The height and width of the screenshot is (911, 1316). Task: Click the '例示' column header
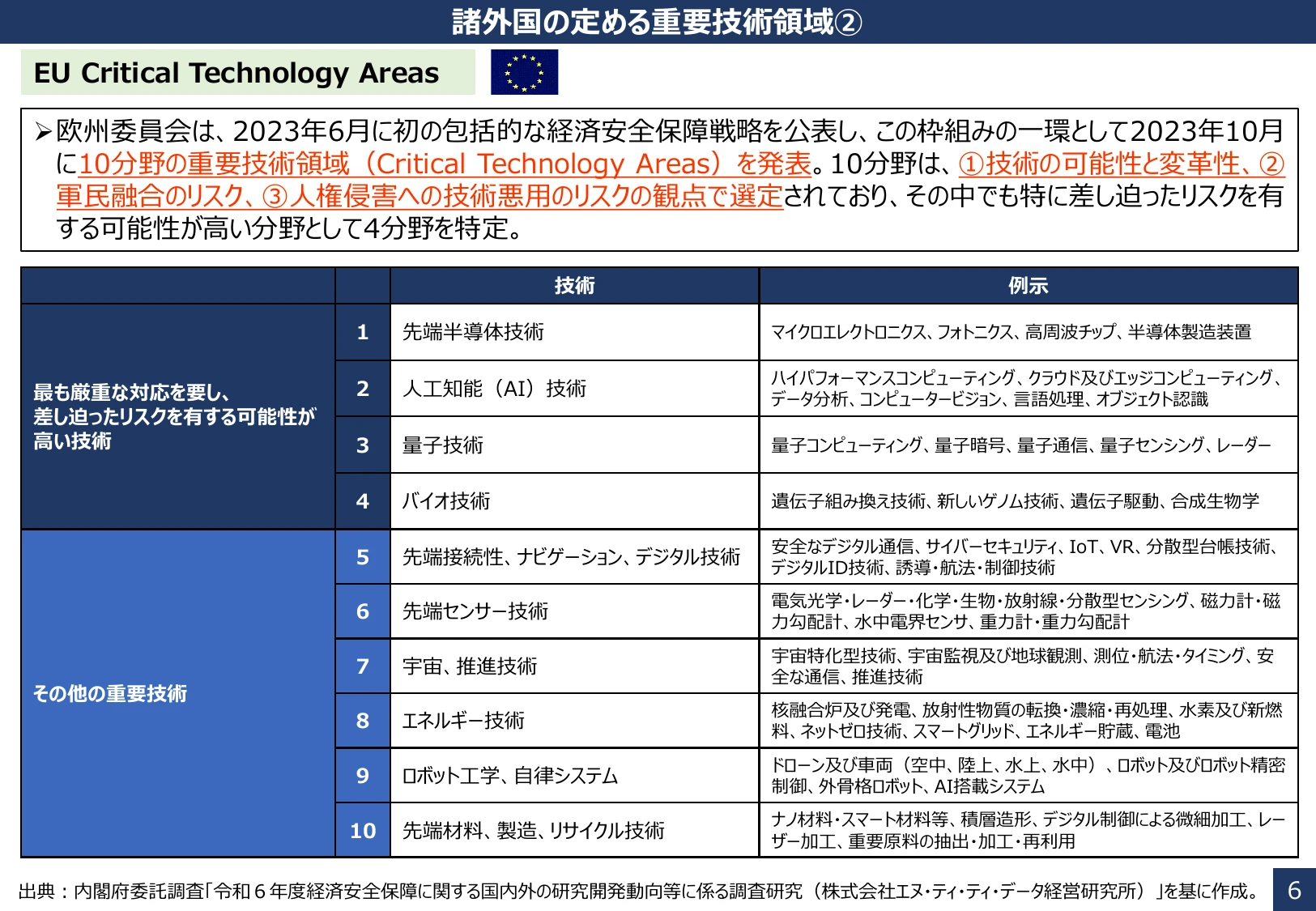[x=1029, y=285]
